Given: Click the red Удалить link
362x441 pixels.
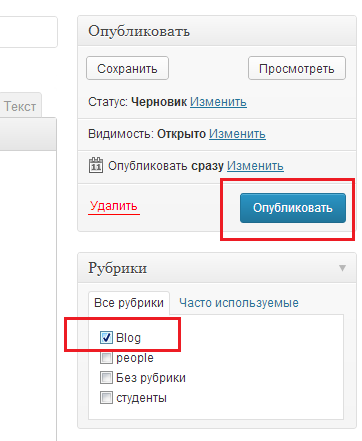Looking at the screenshot, I should coord(114,206).
